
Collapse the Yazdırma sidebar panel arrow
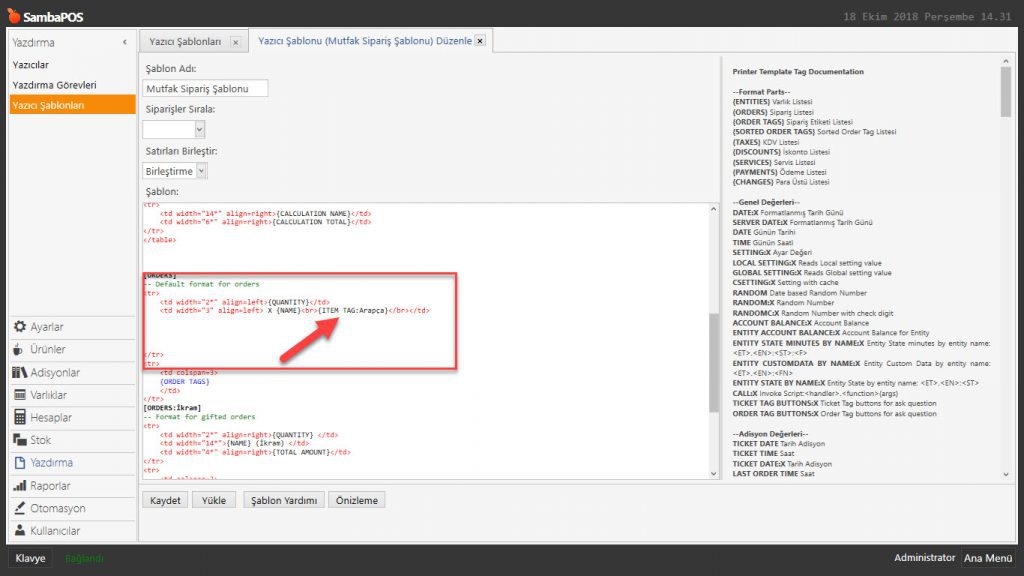coord(125,43)
